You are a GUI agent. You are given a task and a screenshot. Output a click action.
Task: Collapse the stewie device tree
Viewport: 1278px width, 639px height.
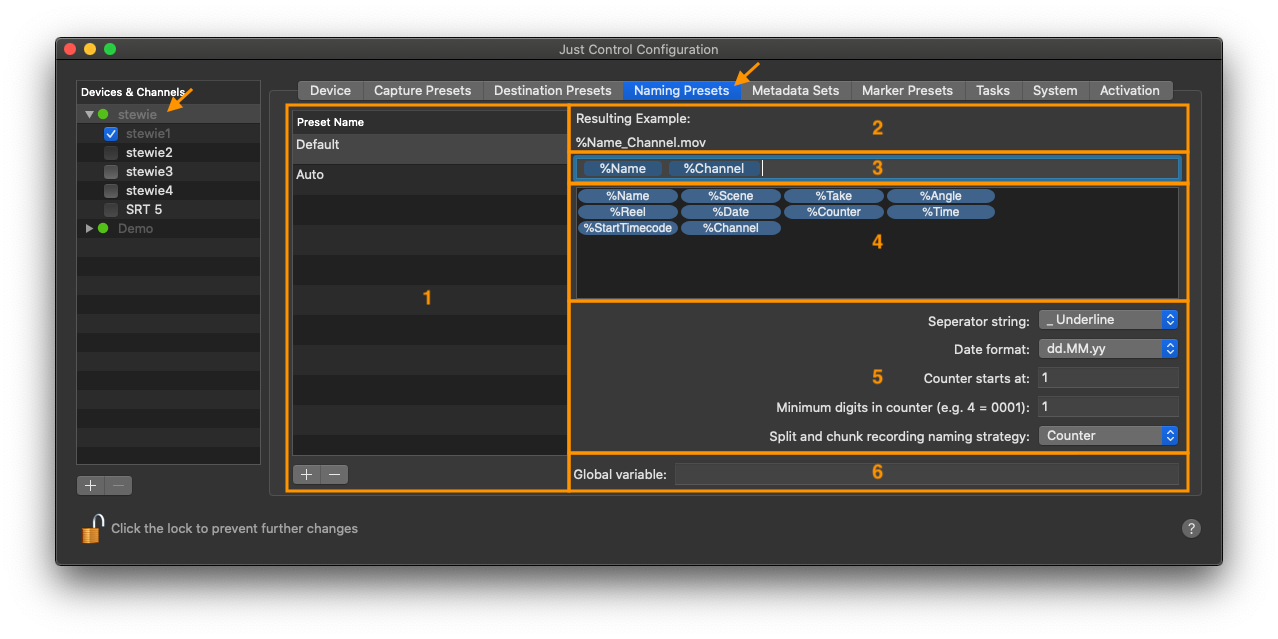point(89,114)
